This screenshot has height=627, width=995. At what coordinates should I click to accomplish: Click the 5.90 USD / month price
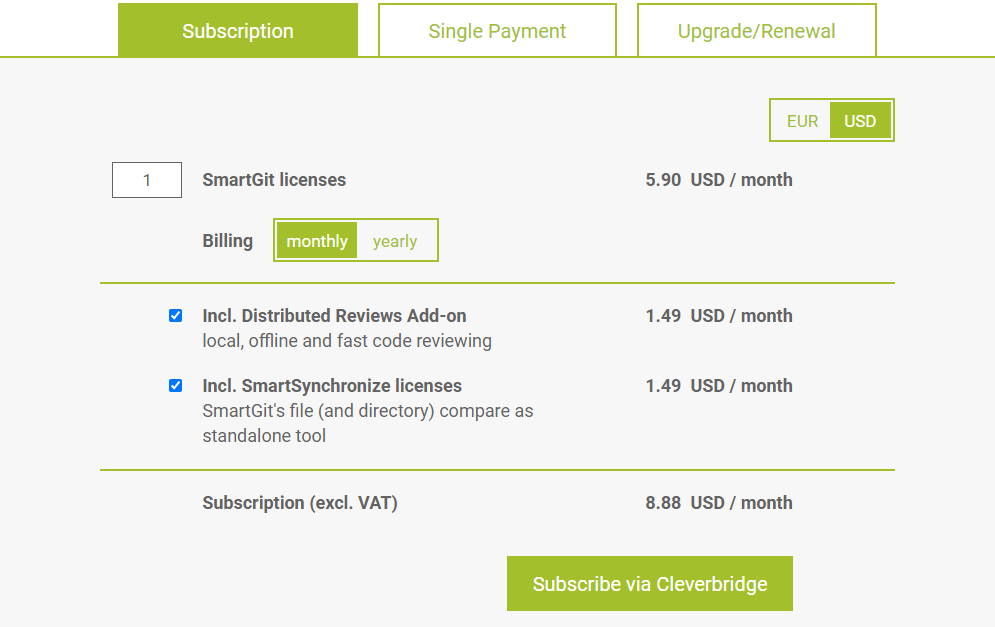(719, 180)
